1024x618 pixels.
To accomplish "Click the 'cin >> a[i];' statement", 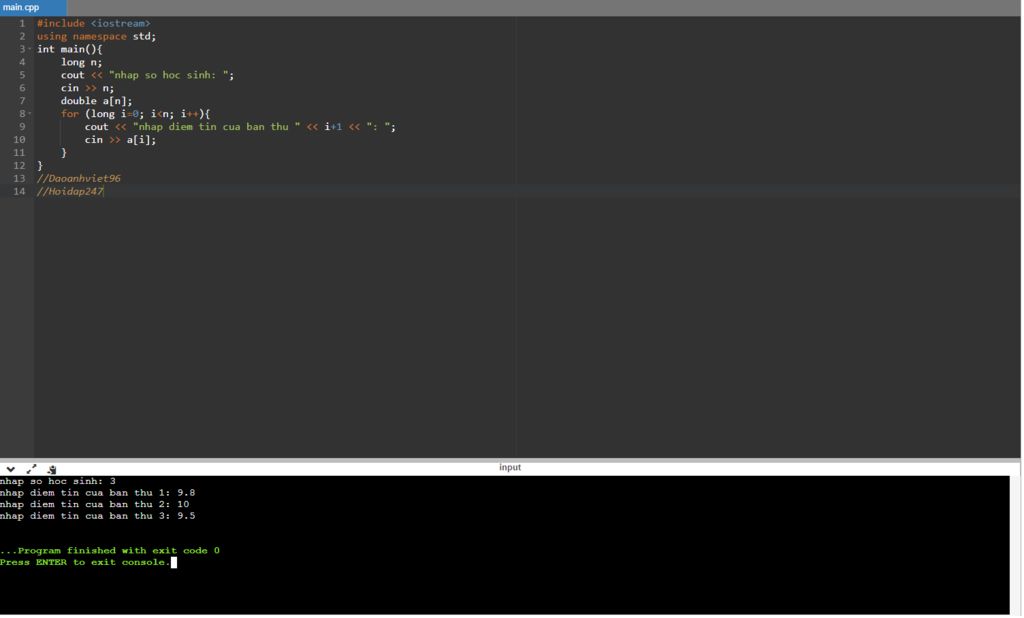I will tap(120, 140).
